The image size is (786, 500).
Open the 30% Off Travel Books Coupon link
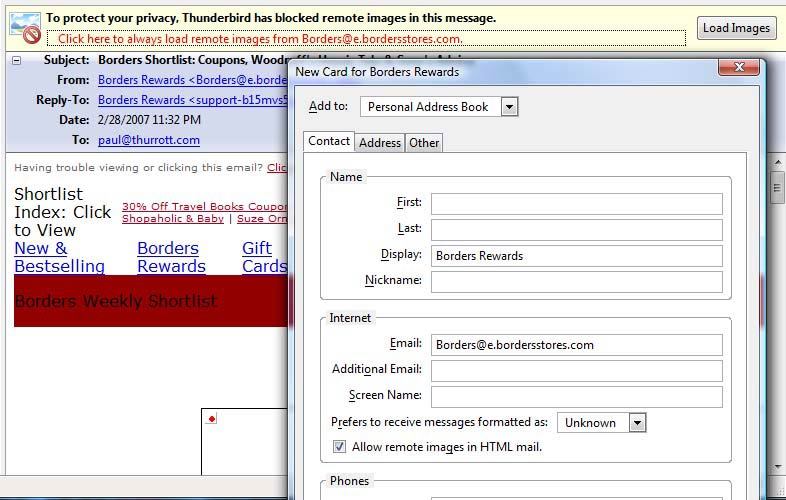205,206
